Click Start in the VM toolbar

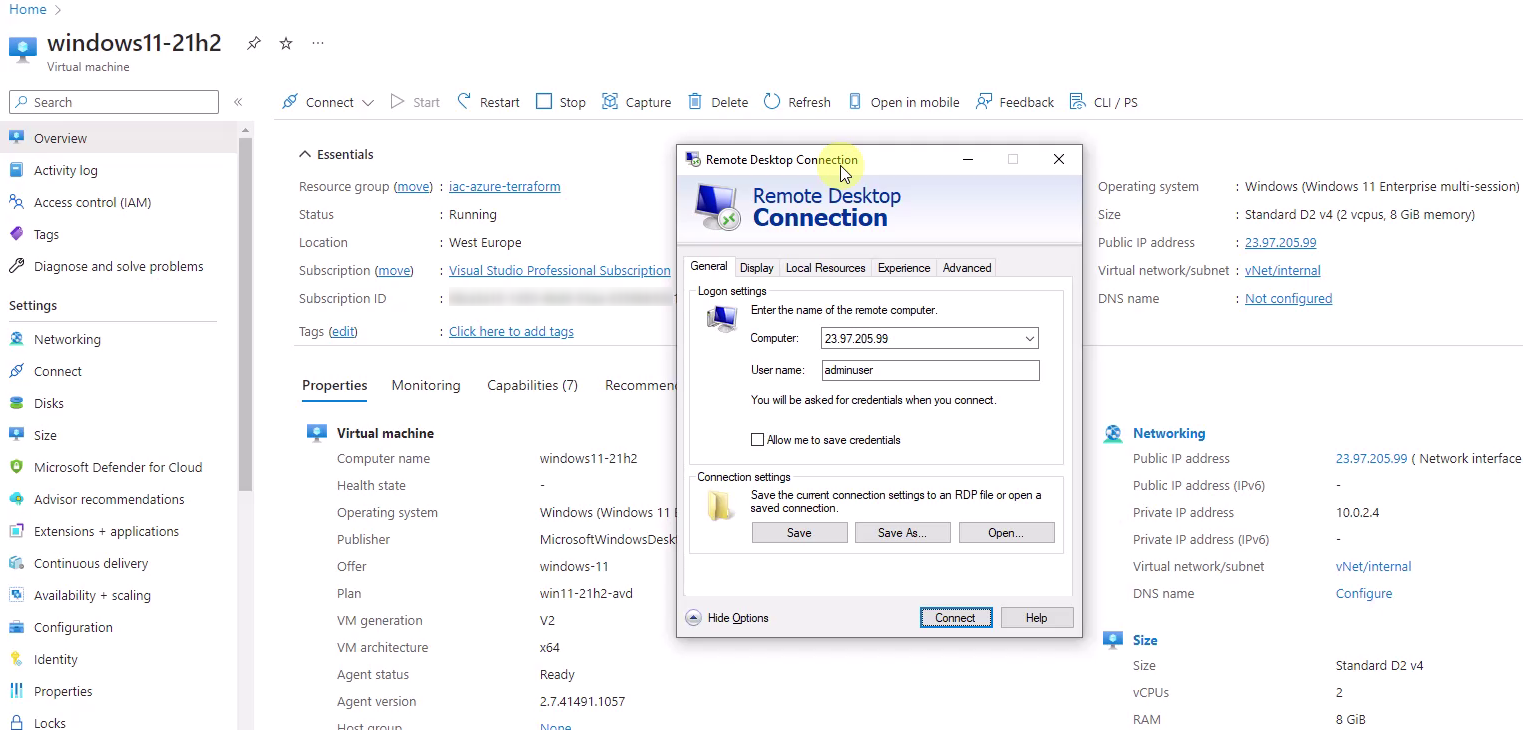(x=415, y=102)
